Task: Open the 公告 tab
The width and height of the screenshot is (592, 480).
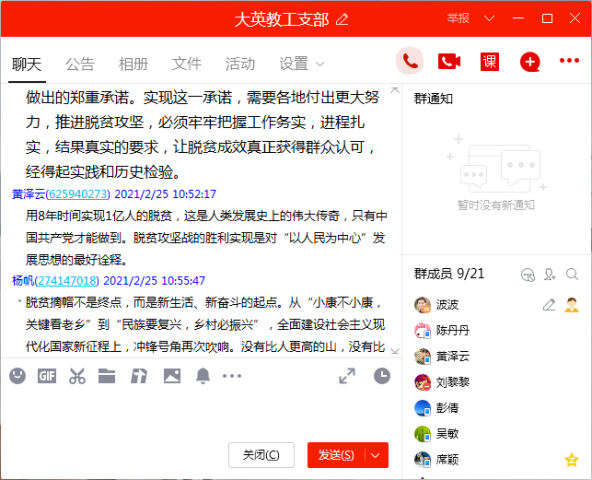Action: click(80, 64)
